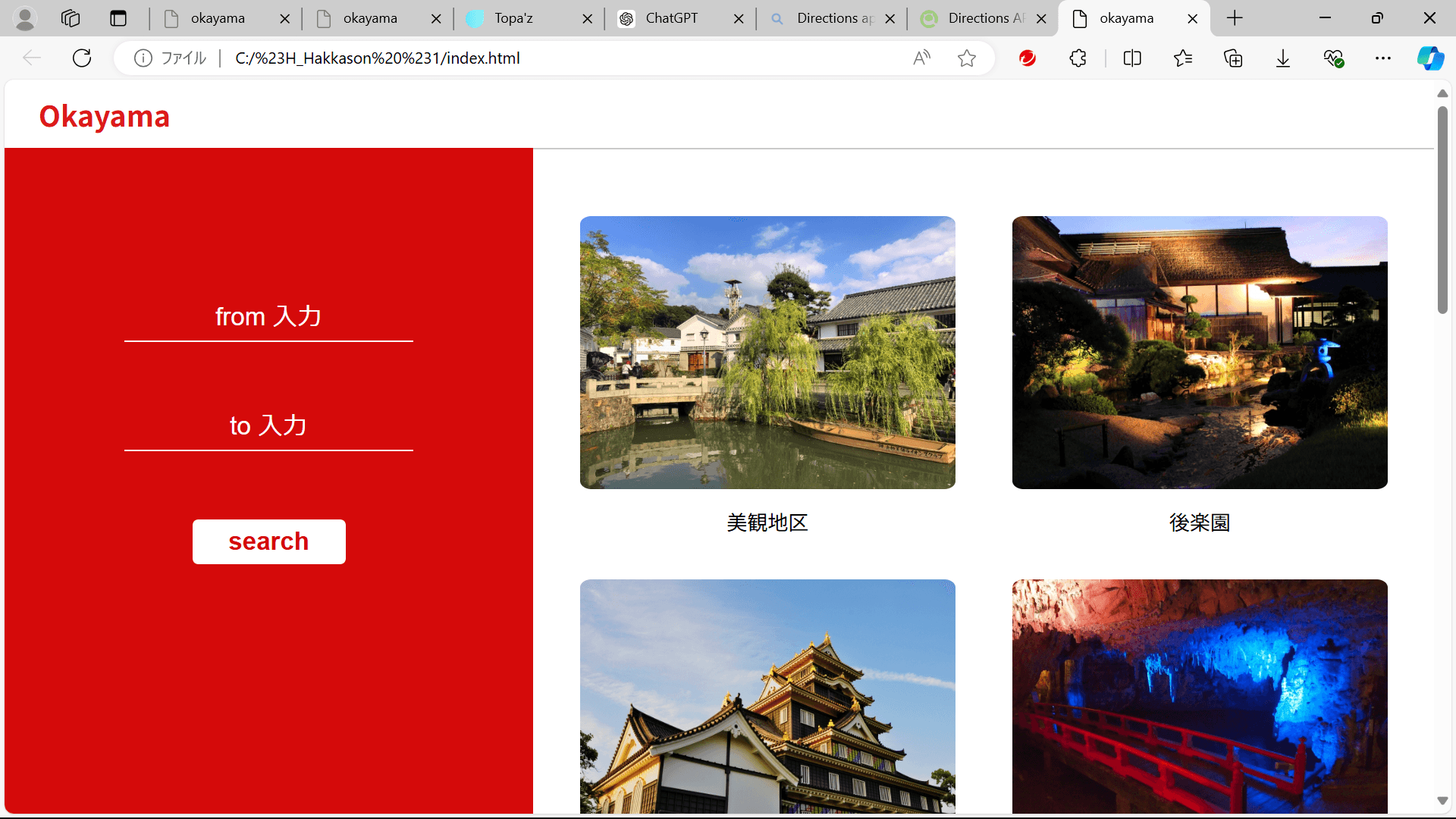Image resolution: width=1456 pixels, height=819 pixels.
Task: Reload the page with Refresh icon
Action: (x=82, y=58)
